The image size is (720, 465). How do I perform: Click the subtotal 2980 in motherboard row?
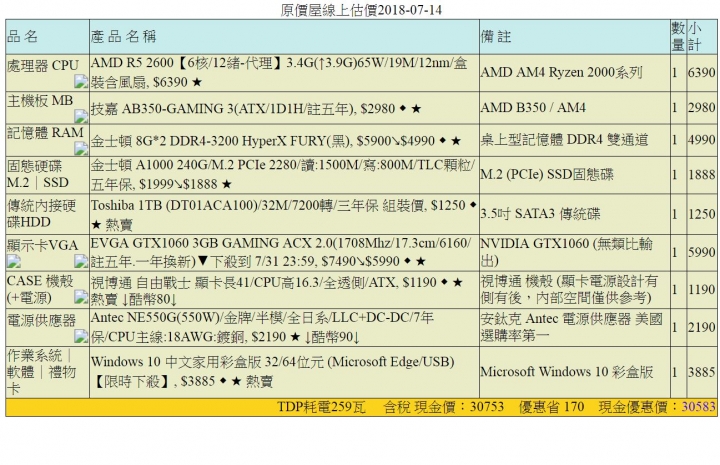coord(702,108)
